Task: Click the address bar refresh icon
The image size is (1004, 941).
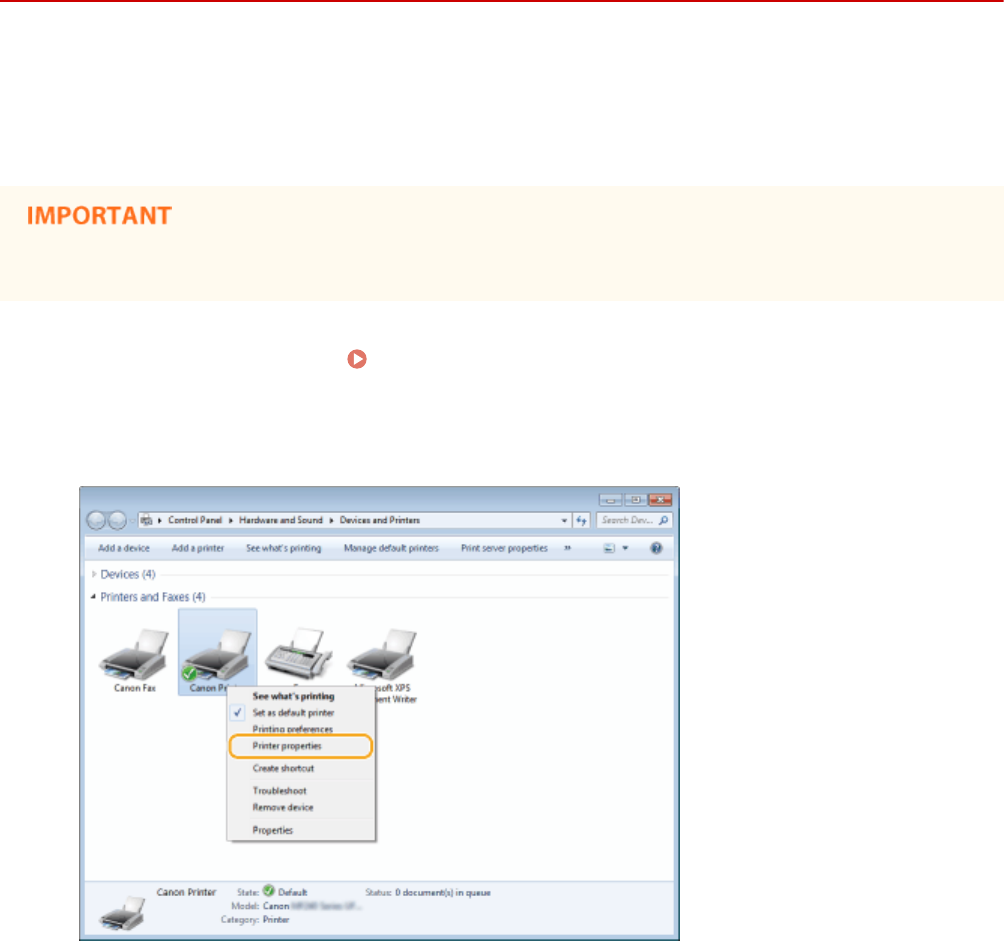Action: click(x=581, y=520)
